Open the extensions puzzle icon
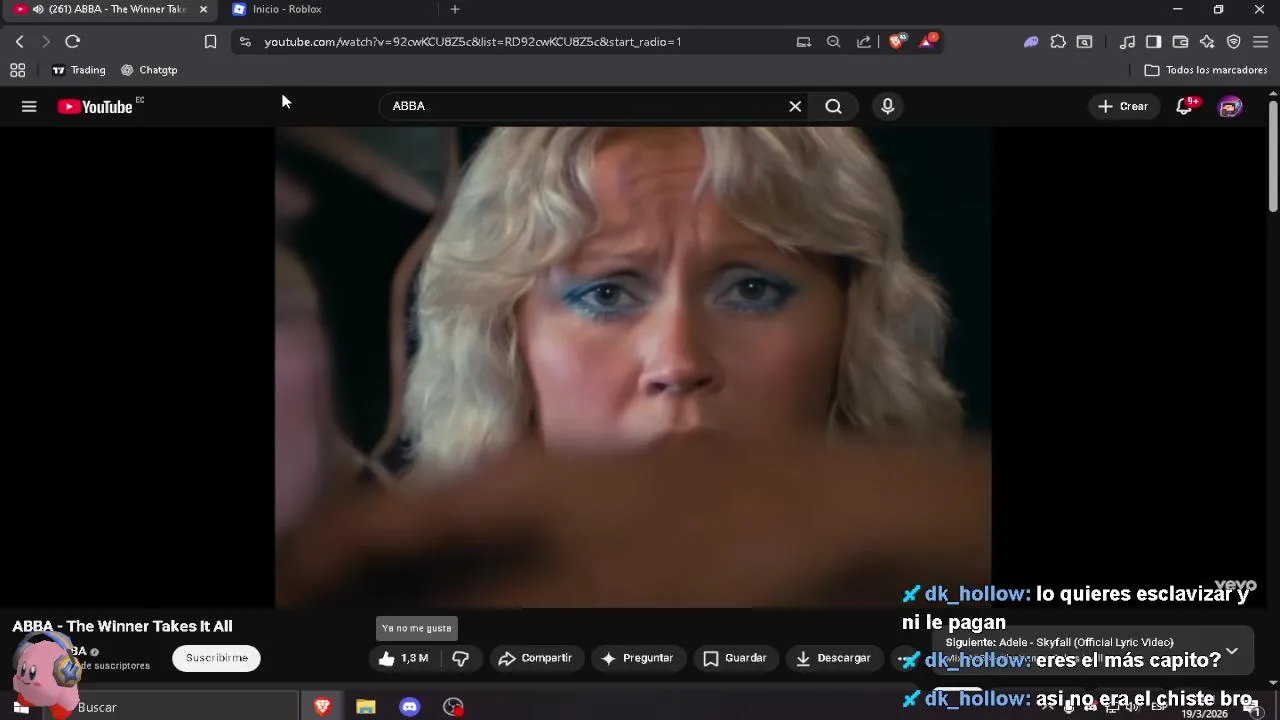This screenshot has height=720, width=1280. [1058, 42]
